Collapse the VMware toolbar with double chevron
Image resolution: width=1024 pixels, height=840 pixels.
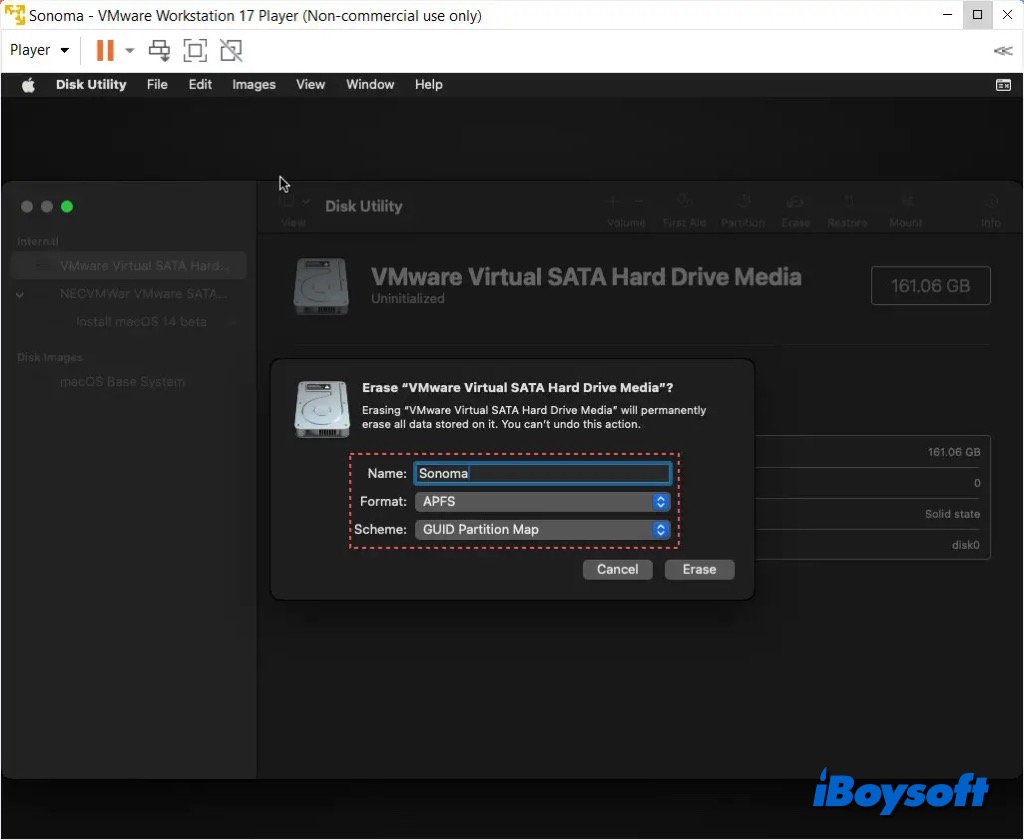click(1002, 51)
